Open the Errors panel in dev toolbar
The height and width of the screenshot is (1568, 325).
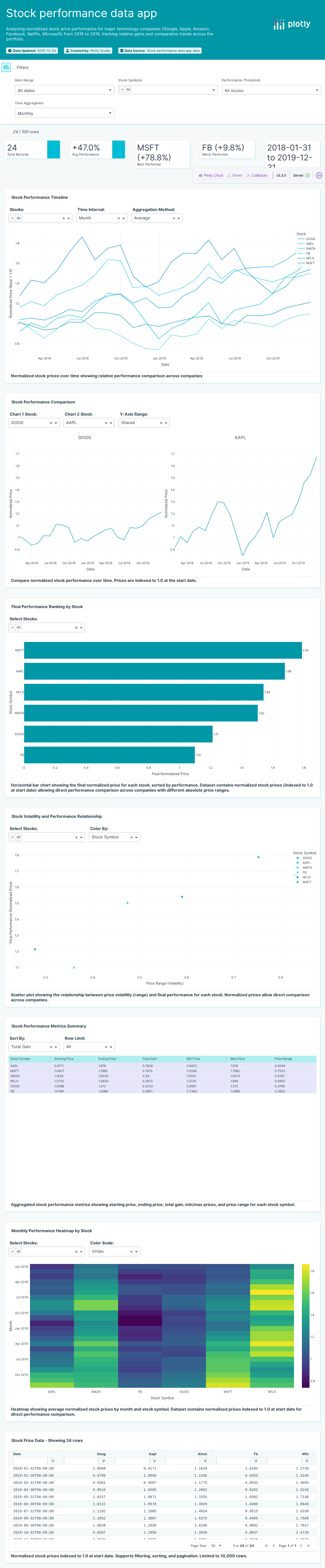point(235,175)
